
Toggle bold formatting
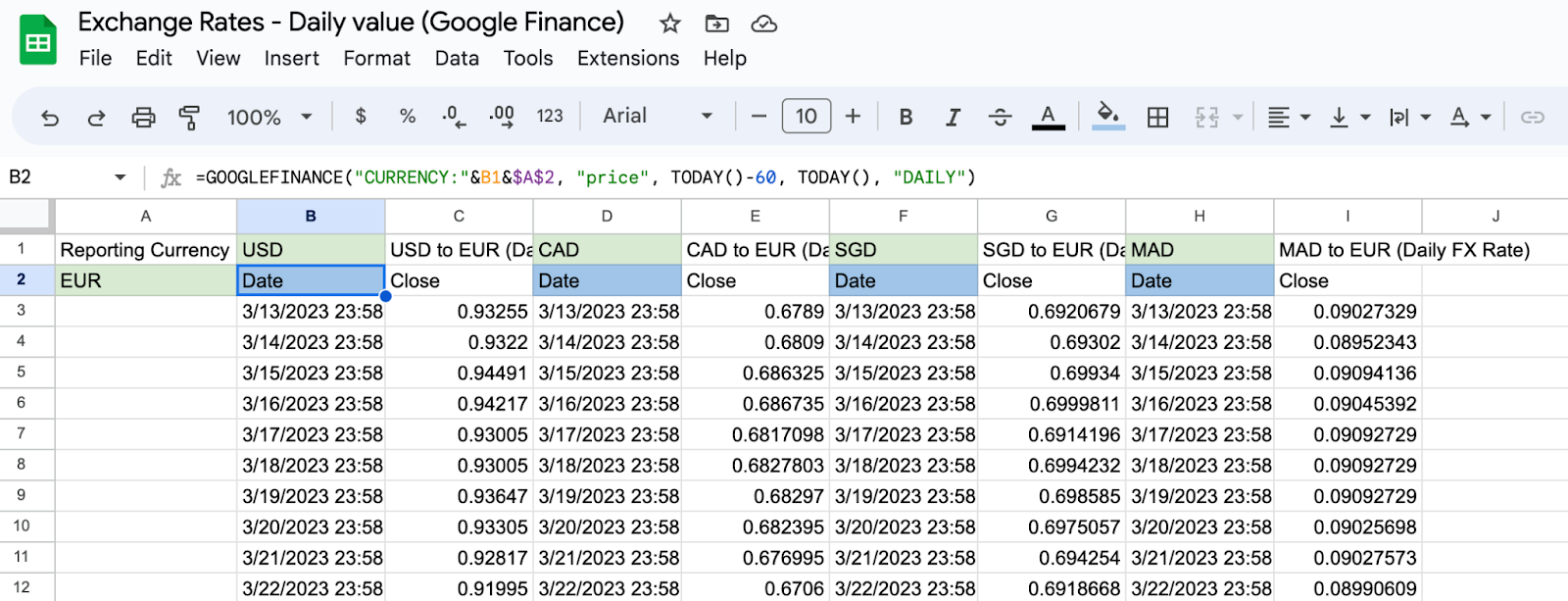coord(906,118)
